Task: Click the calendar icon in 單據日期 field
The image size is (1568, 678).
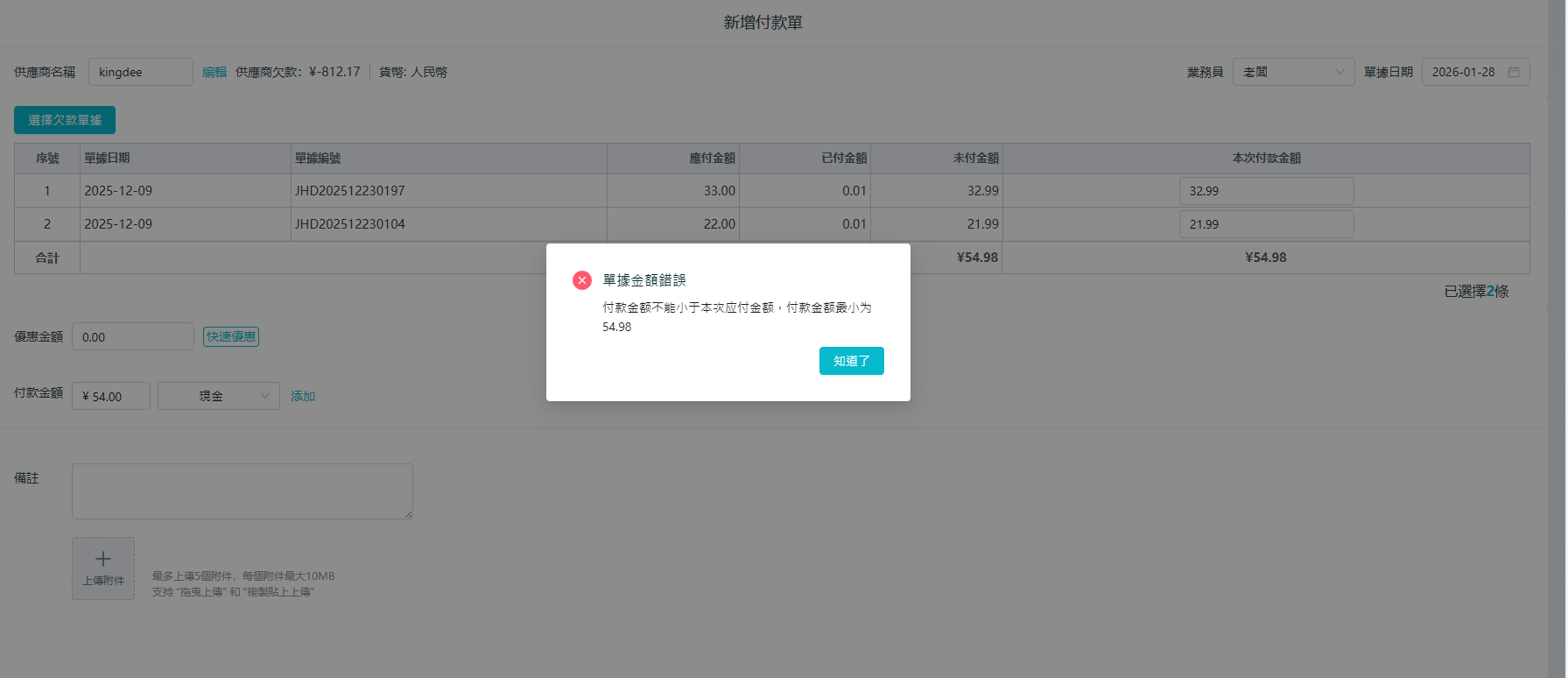Action: pos(1514,72)
